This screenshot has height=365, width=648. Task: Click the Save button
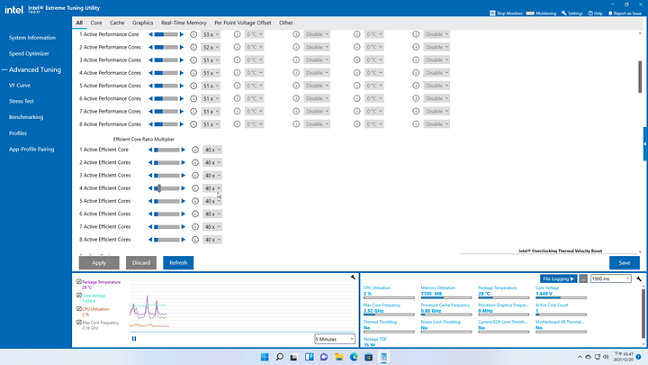point(624,262)
